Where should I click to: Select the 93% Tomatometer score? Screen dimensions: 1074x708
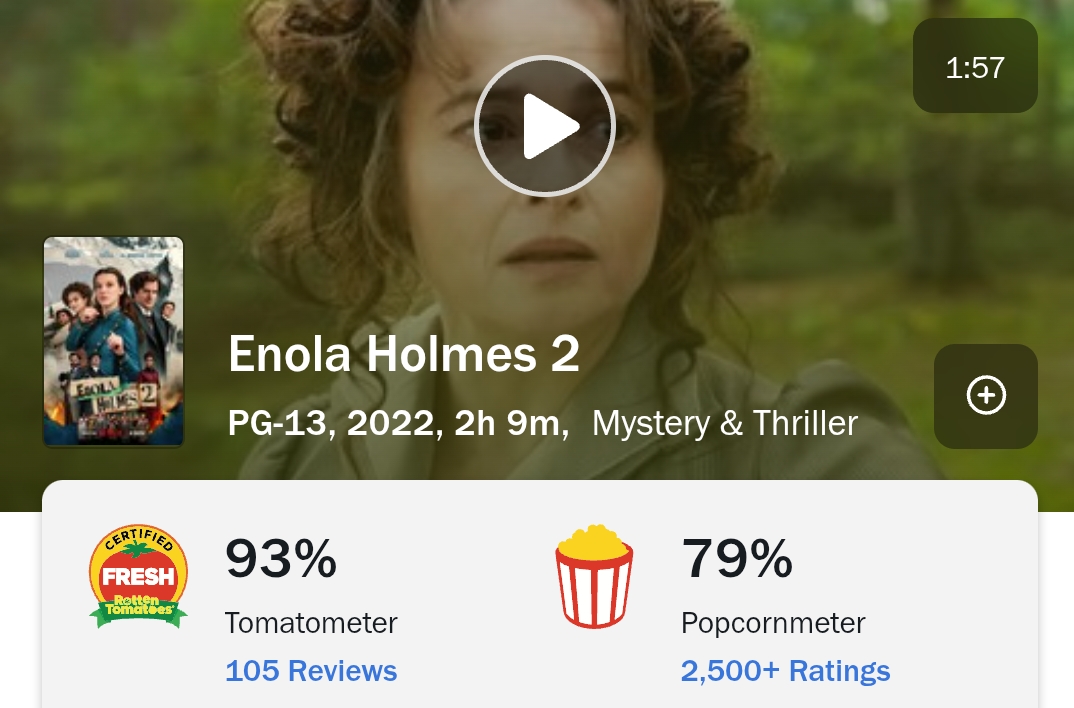coord(281,558)
